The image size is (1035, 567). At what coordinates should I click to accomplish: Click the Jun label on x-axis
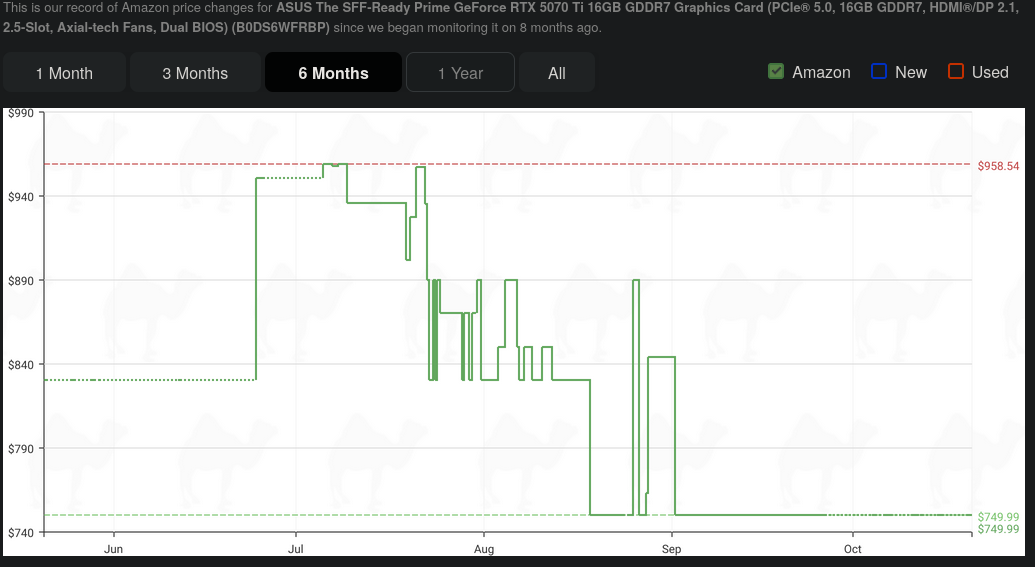[114, 549]
